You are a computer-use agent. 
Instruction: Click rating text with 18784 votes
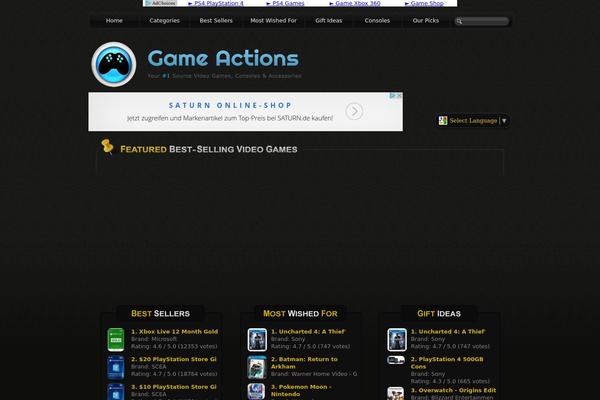coord(174,374)
